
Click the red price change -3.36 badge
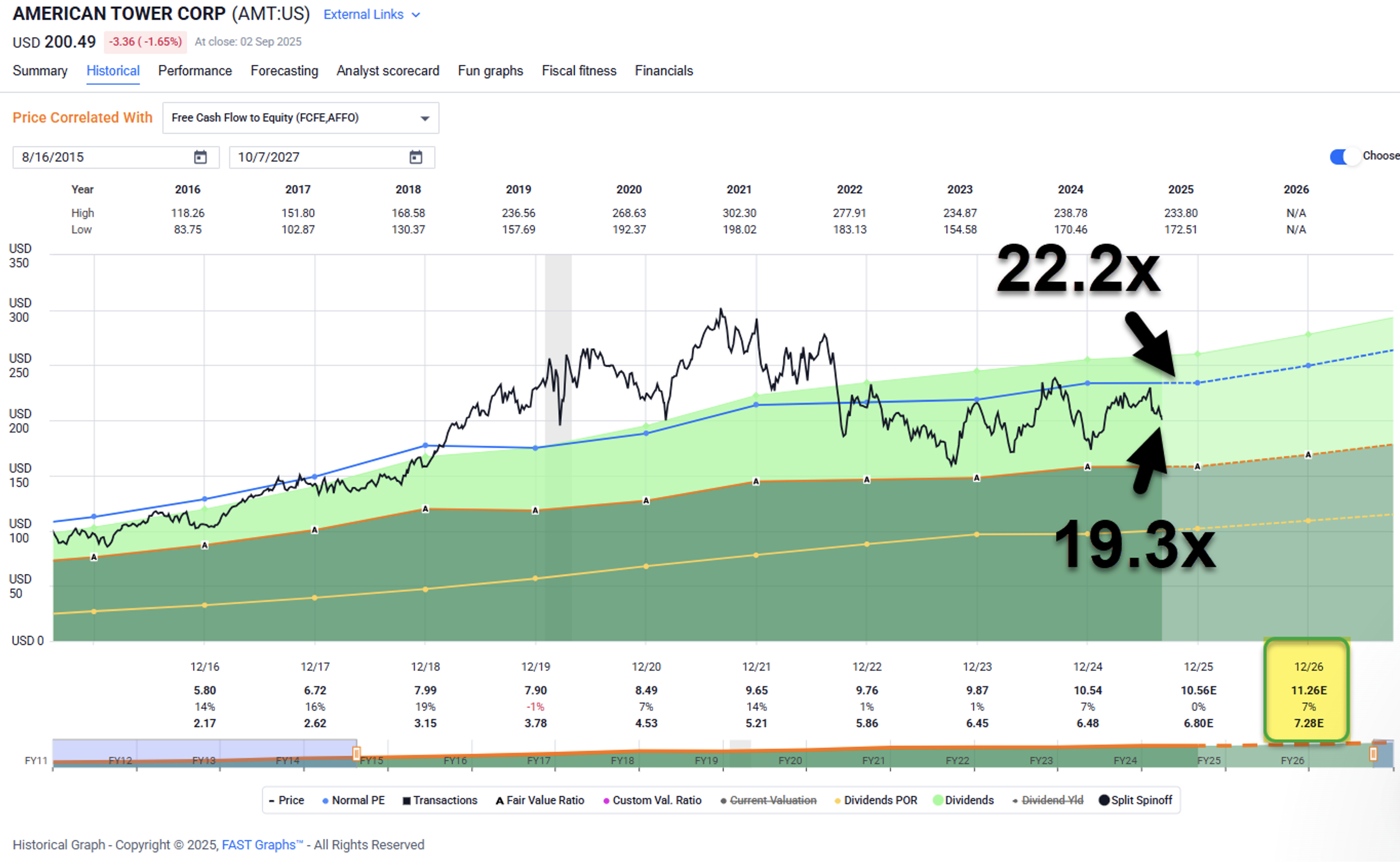tap(145, 42)
